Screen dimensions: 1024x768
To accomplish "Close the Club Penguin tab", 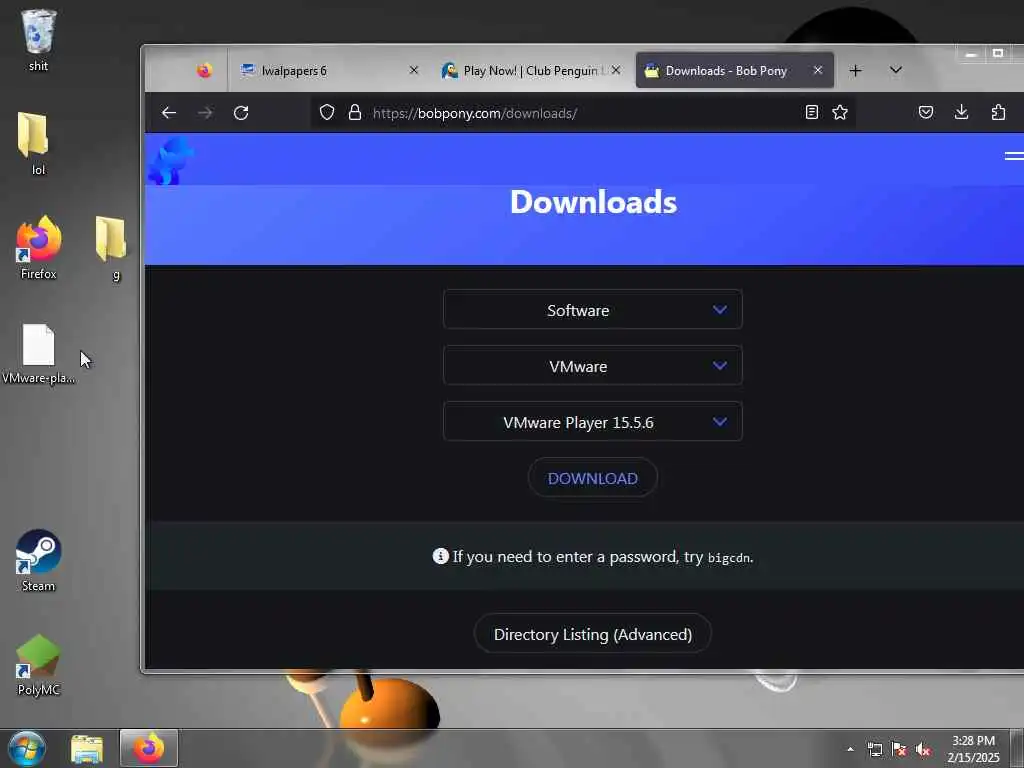I will point(616,70).
